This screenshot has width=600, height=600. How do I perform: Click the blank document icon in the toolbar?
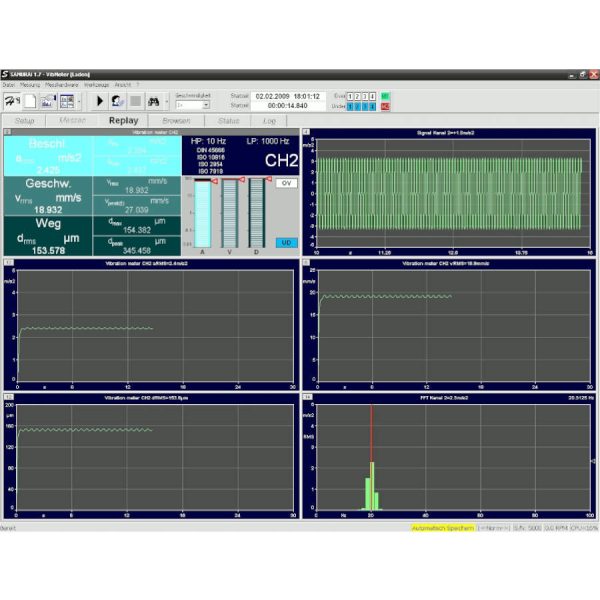[x=30, y=101]
